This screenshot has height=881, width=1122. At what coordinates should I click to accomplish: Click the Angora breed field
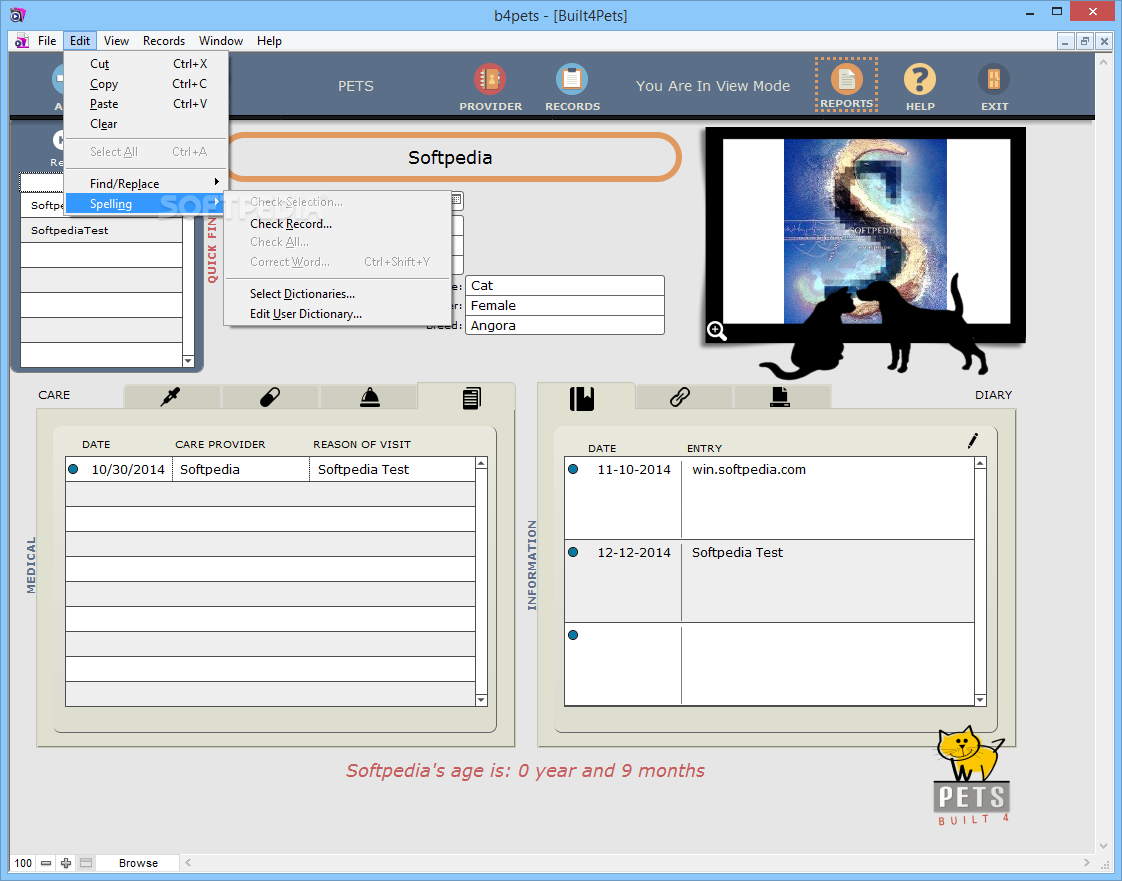tap(565, 326)
